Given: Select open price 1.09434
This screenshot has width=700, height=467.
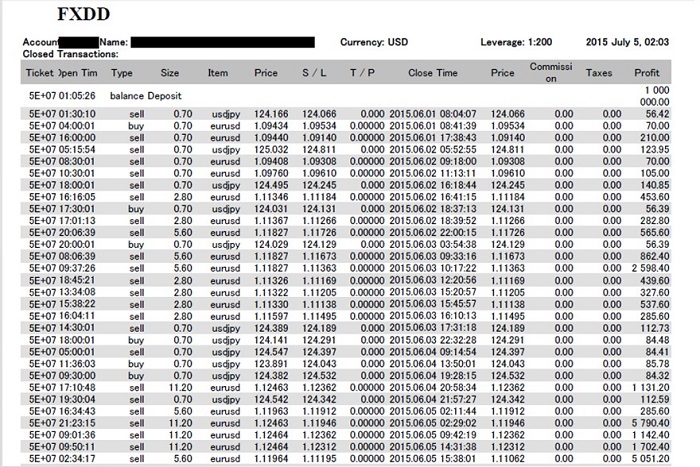Looking at the screenshot, I should [271, 126].
